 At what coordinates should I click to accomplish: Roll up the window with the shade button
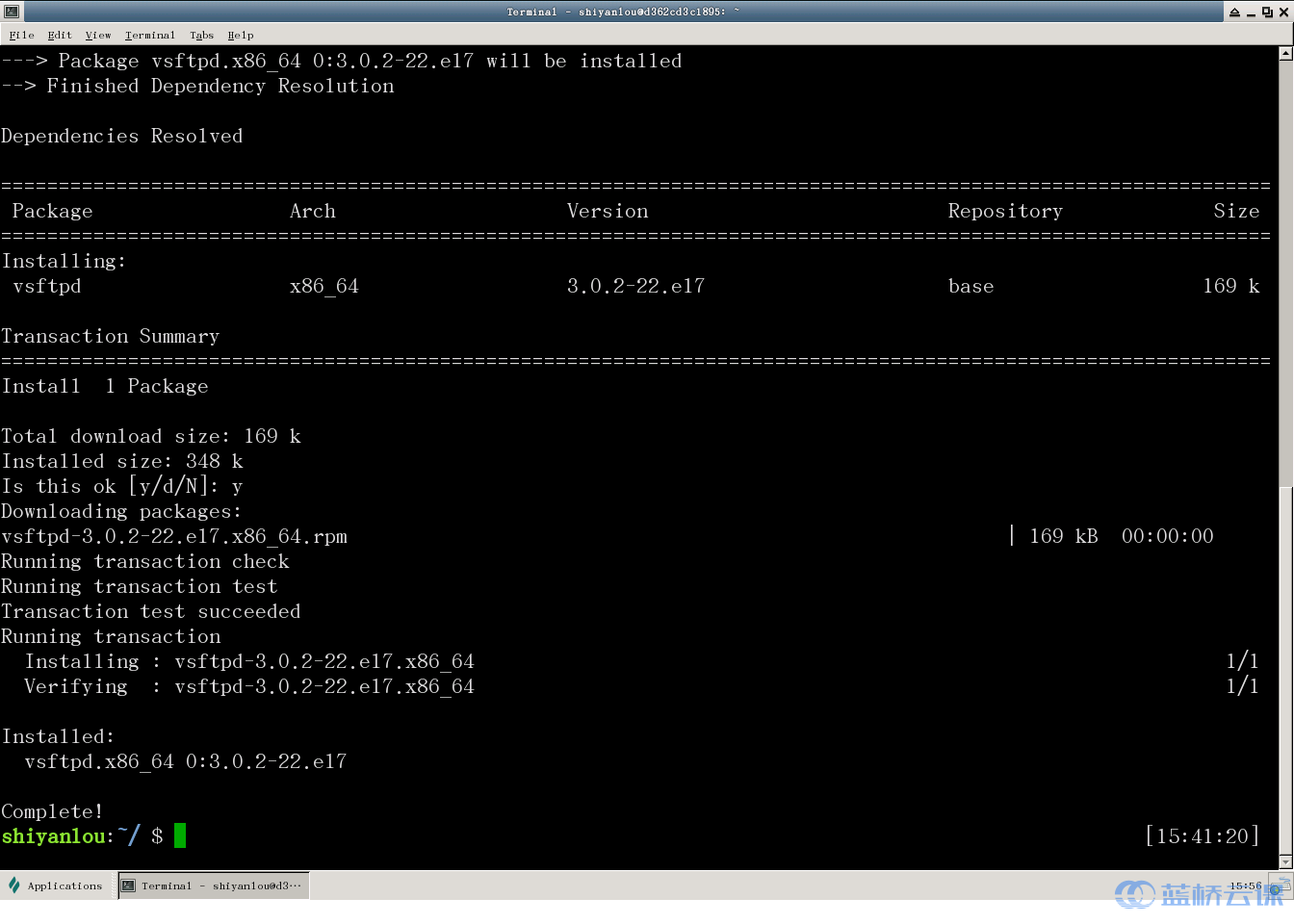pos(1234,12)
